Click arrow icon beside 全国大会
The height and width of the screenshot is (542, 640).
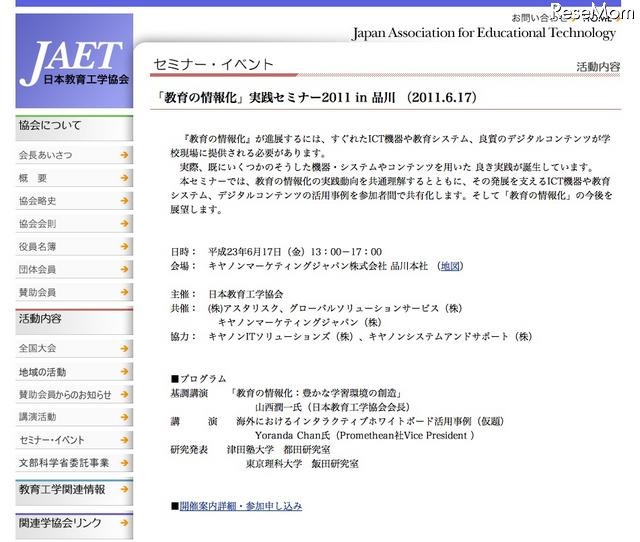[x=123, y=349]
